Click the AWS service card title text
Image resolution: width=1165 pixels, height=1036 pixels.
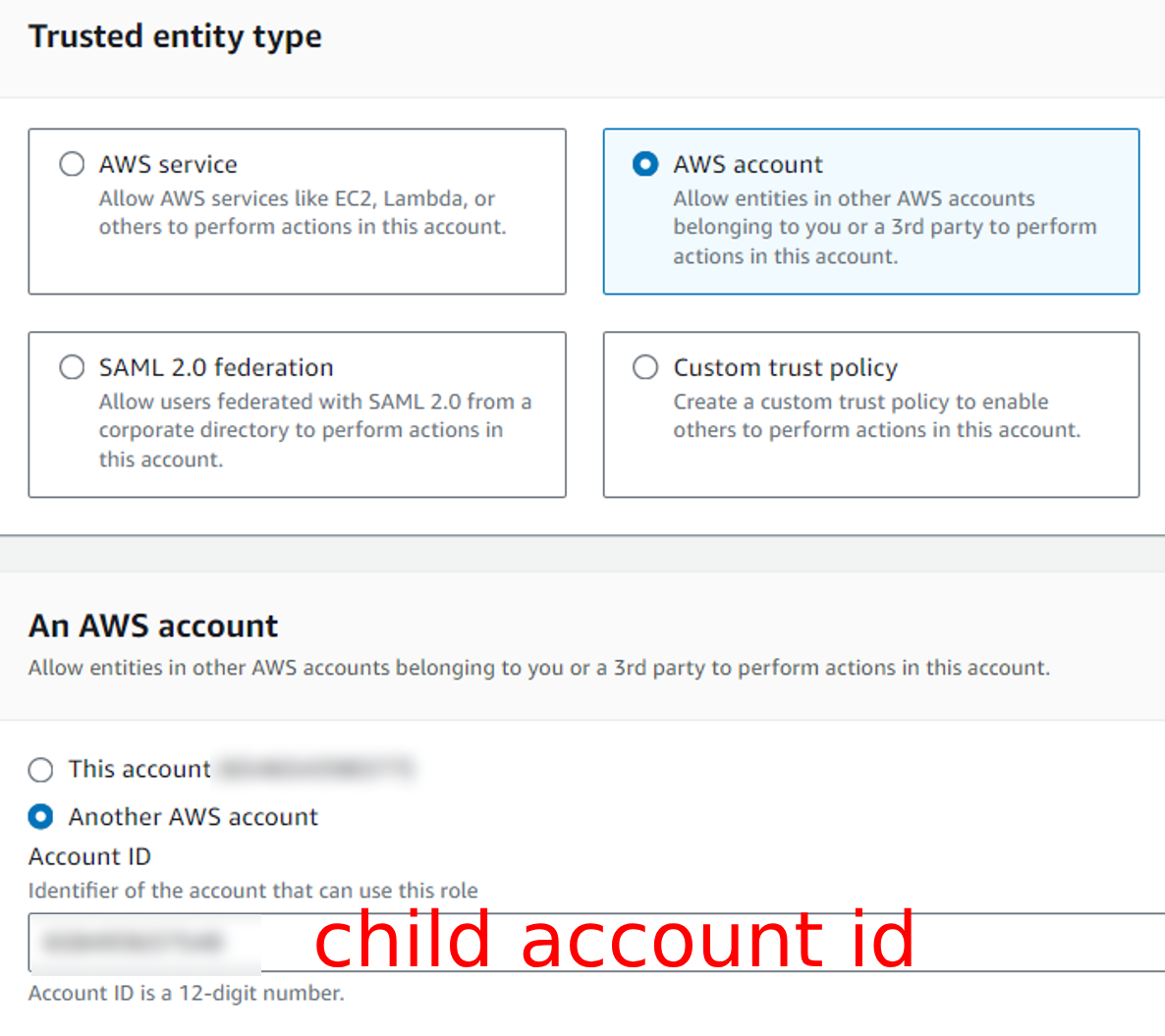point(168,164)
